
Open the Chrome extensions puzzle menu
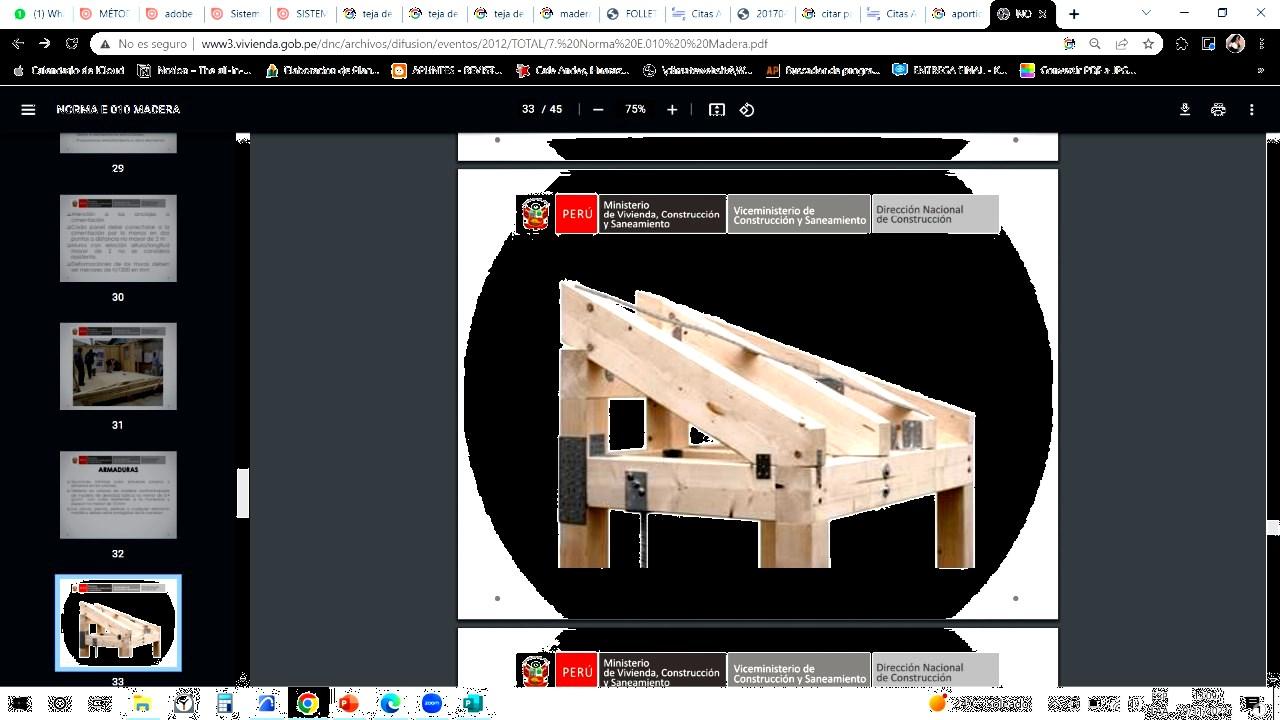(x=1182, y=44)
